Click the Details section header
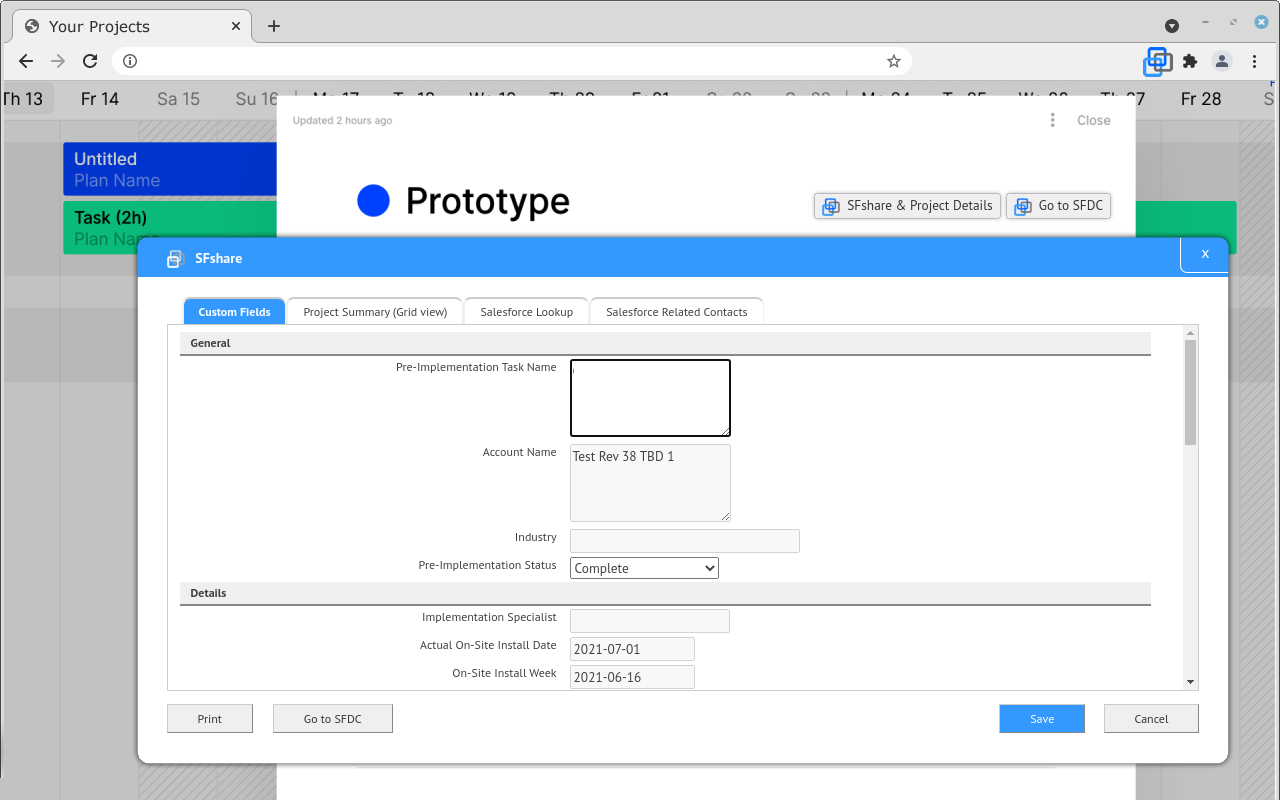Viewport: 1280px width, 800px height. point(665,593)
